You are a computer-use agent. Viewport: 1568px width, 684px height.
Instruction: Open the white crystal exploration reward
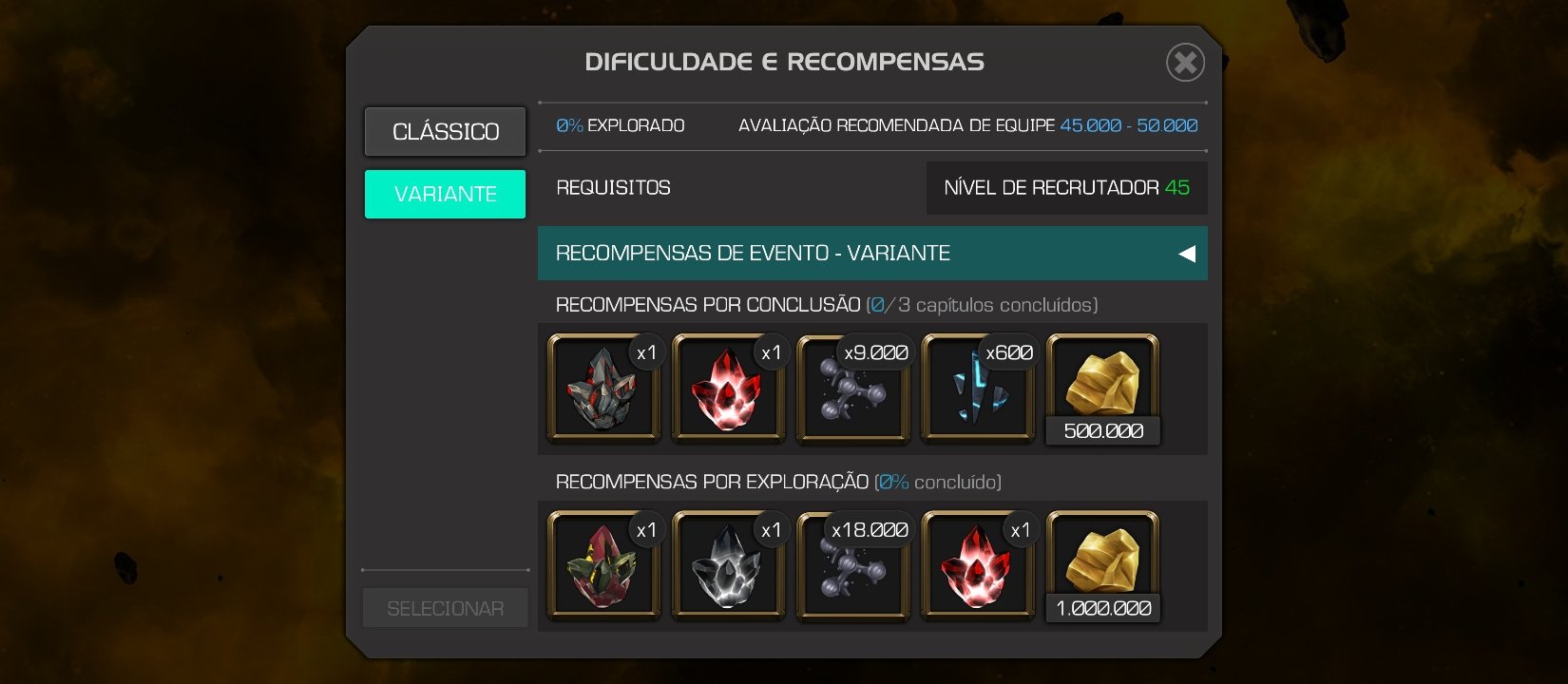point(729,566)
